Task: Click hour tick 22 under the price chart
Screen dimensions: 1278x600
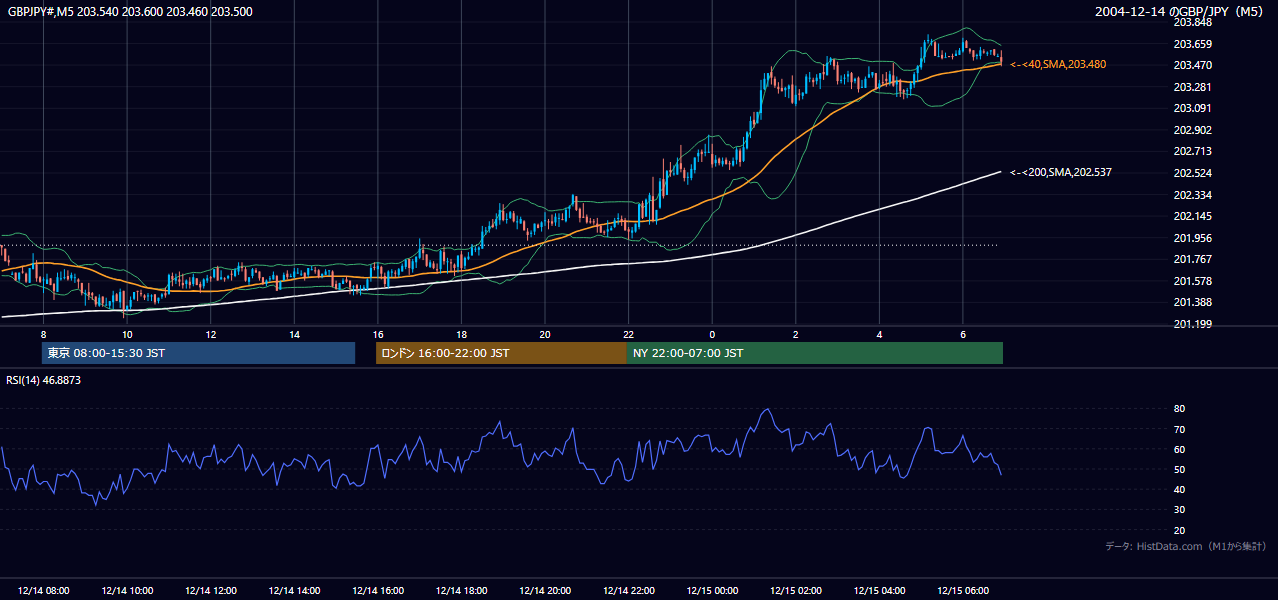Action: tap(628, 334)
